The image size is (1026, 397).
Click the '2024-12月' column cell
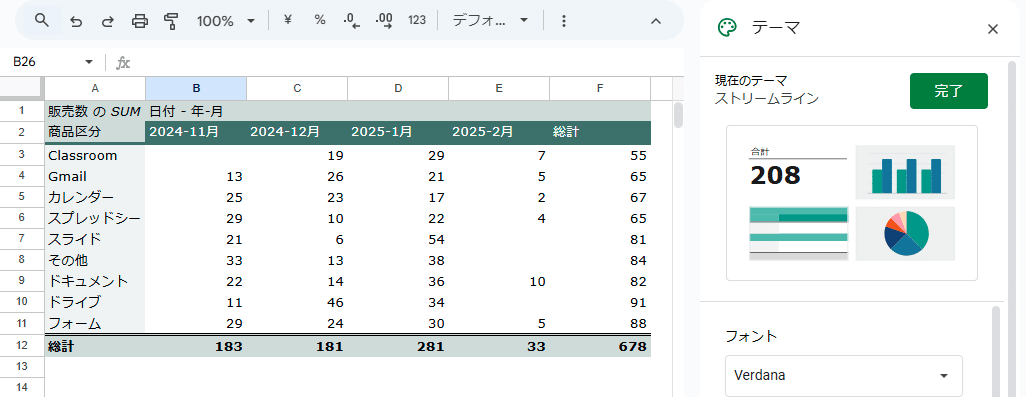297,132
